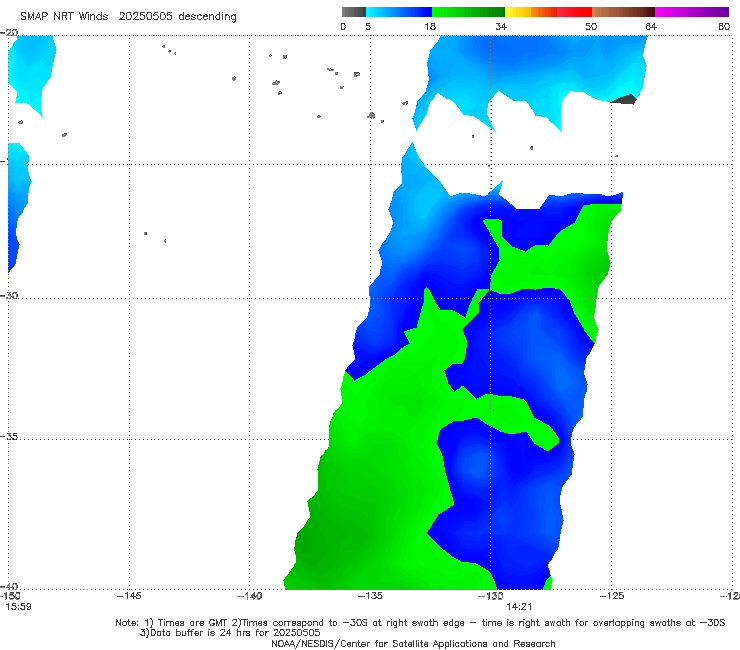
Task: Click the cyan-to-blue segment of the color scale
Action: 399,12
